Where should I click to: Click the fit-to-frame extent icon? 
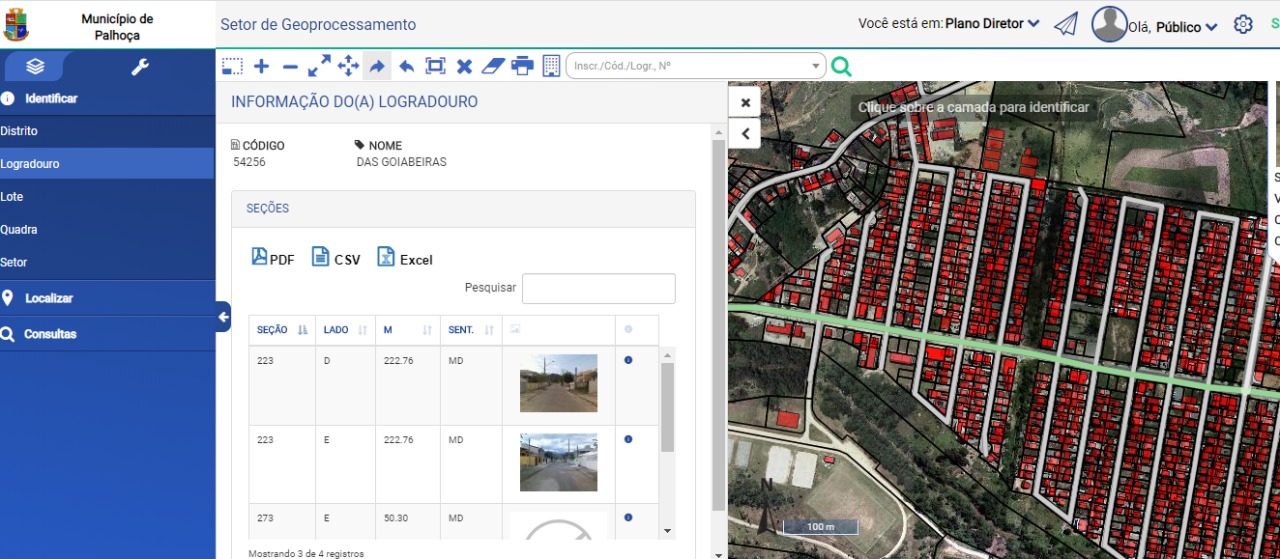(x=435, y=66)
